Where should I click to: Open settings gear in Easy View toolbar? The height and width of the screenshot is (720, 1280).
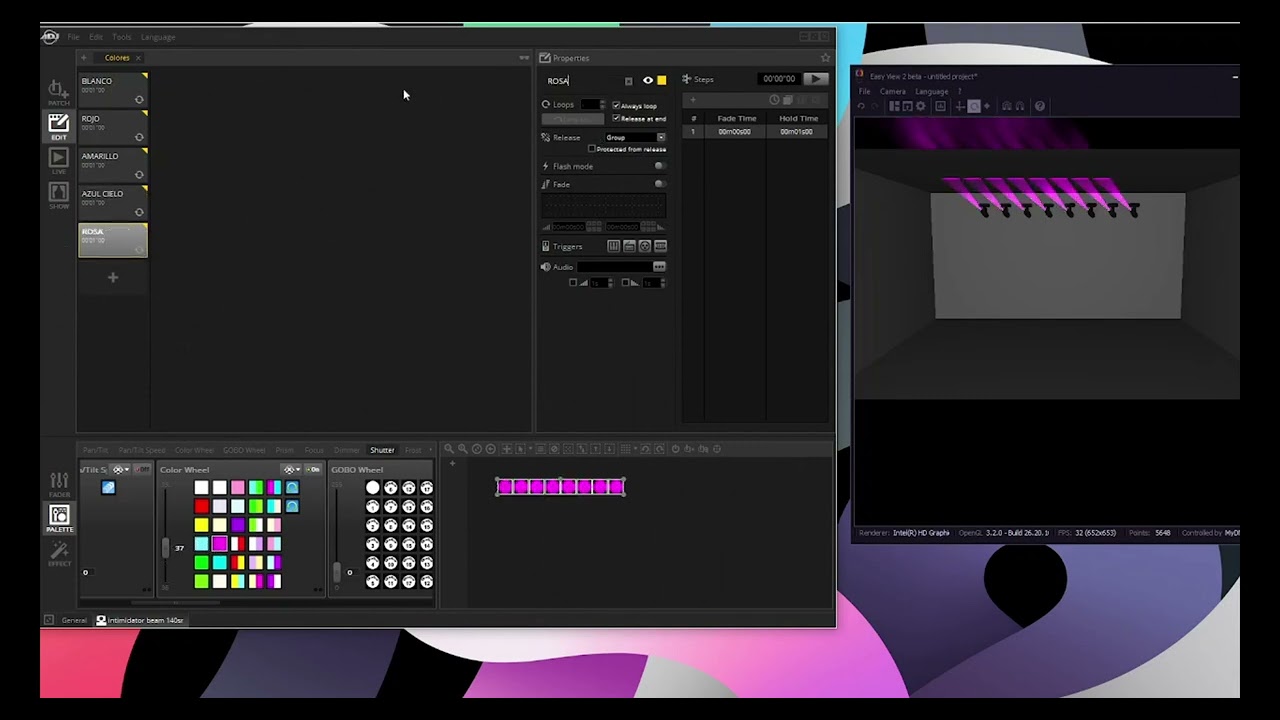pos(921,106)
